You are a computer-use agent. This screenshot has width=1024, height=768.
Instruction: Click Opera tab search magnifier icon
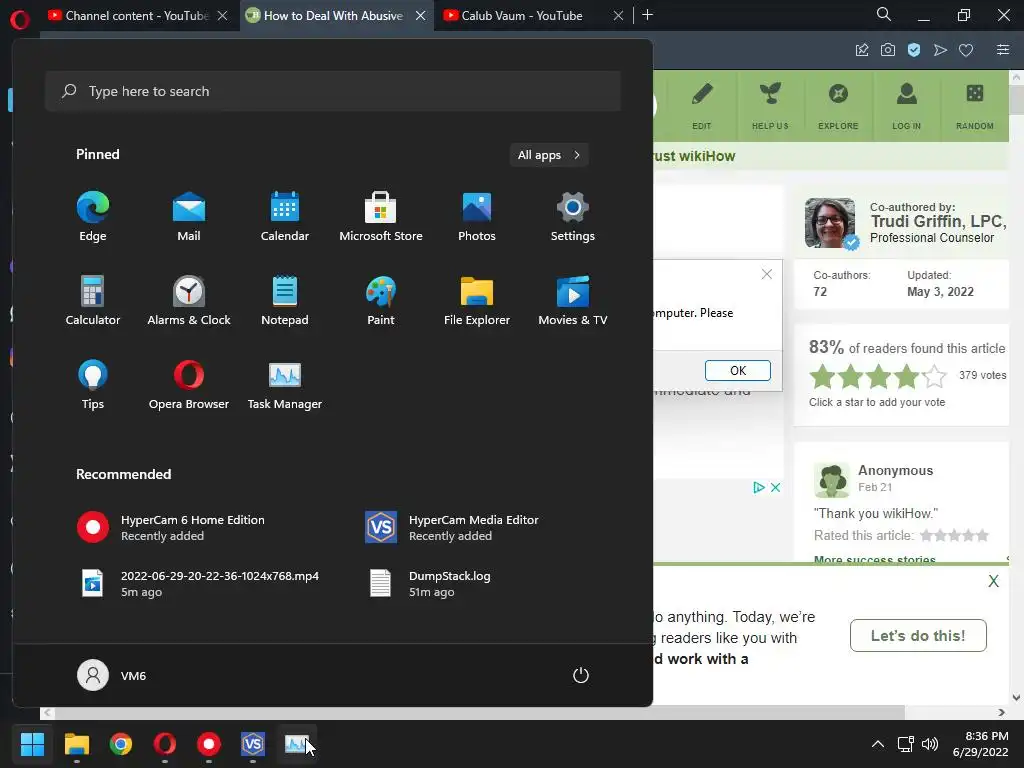click(x=884, y=14)
